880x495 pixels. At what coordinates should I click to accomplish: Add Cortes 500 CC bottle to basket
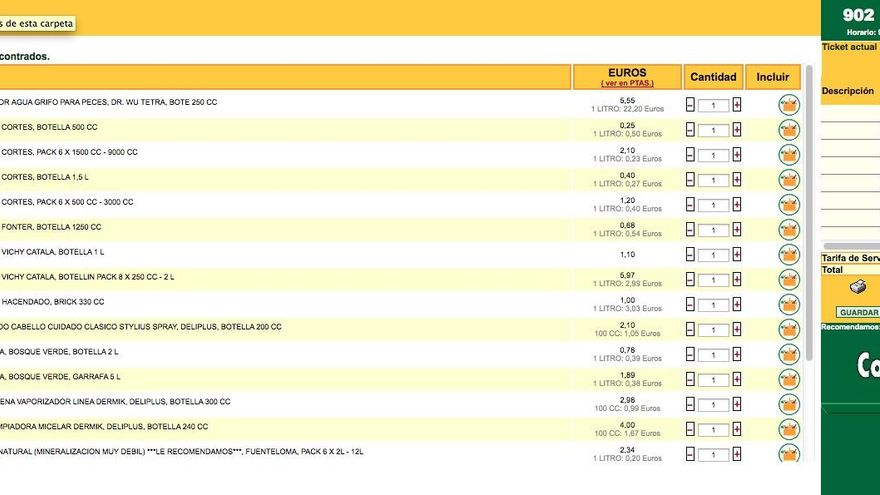[x=789, y=130]
